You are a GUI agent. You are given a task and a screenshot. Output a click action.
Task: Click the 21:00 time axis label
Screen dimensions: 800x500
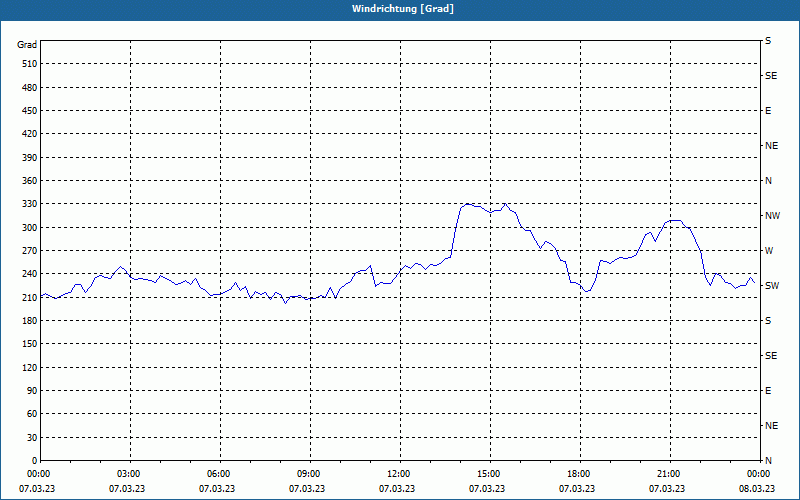pyautogui.click(x=668, y=474)
